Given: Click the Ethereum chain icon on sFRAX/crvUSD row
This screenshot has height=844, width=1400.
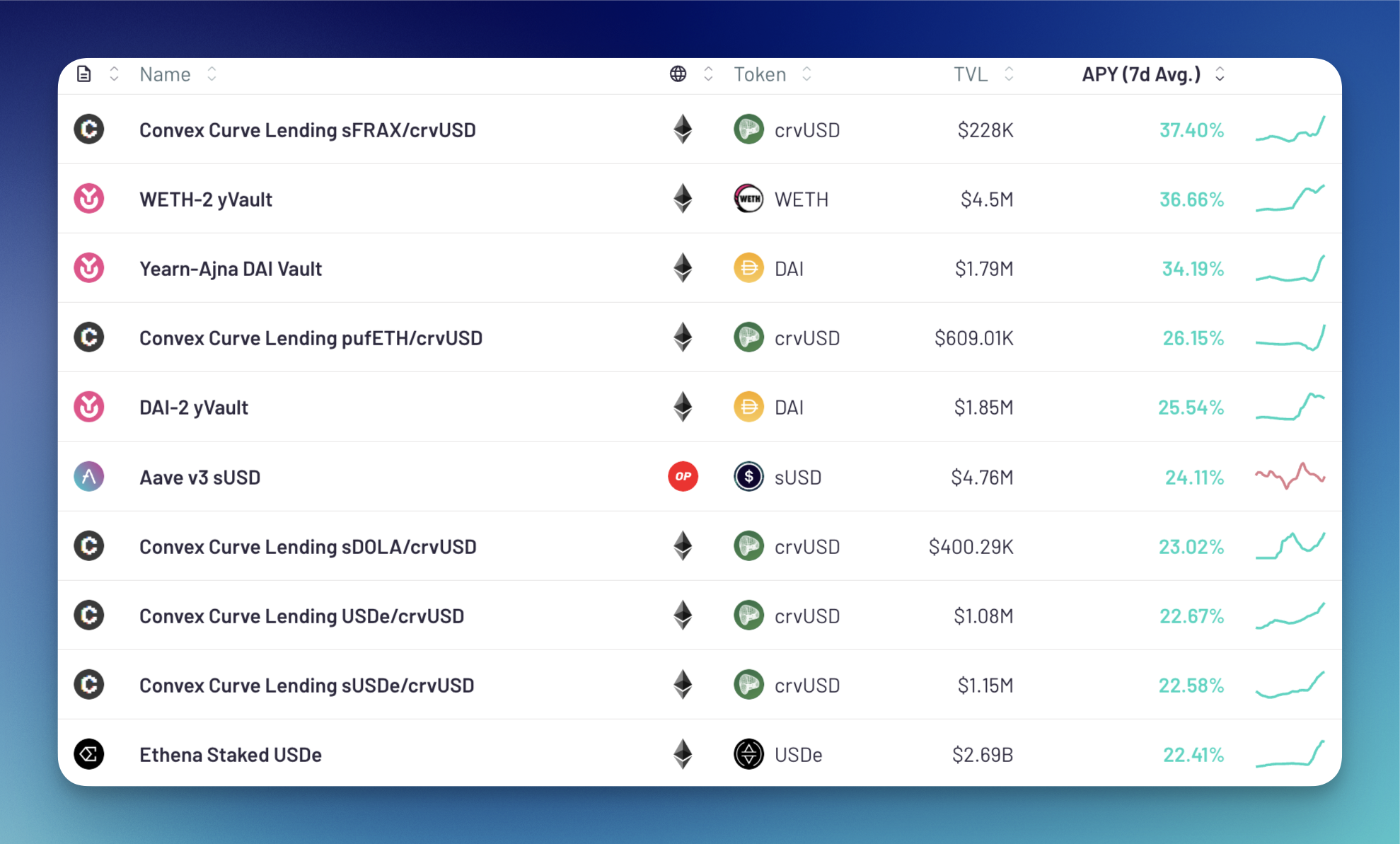Looking at the screenshot, I should [683, 129].
